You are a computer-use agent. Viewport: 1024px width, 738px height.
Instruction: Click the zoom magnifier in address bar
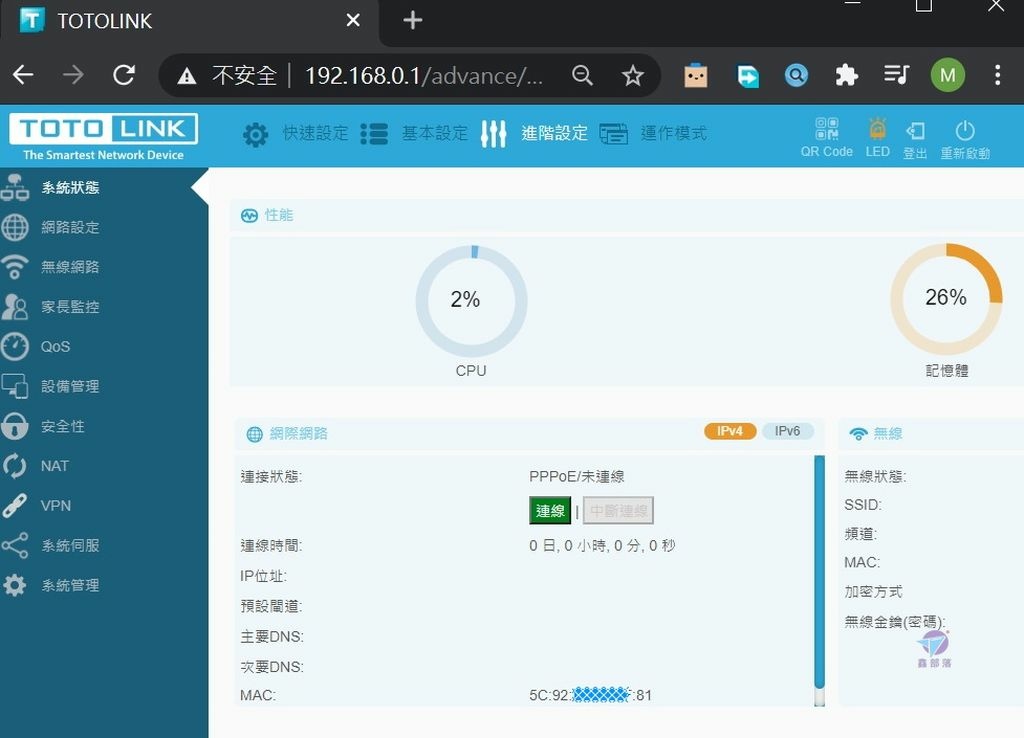point(582,76)
